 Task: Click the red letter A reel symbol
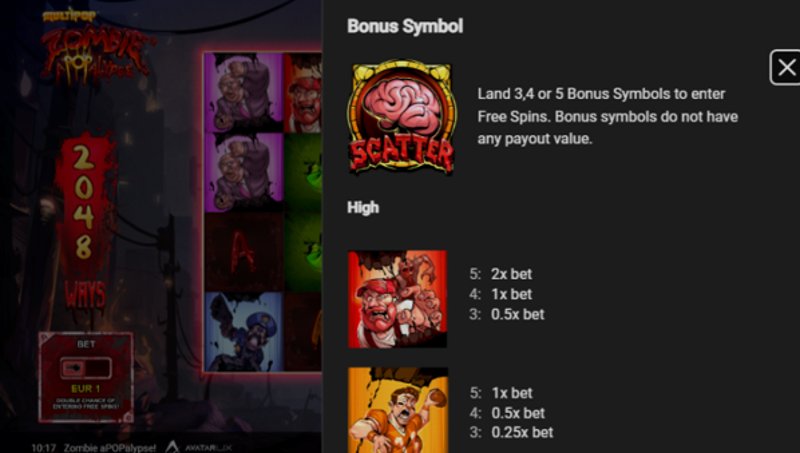click(x=243, y=252)
